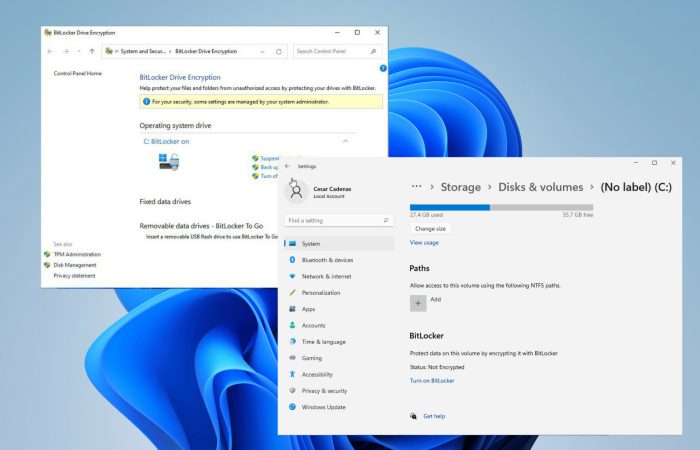Click Search Control Panel field

click(x=337, y=51)
